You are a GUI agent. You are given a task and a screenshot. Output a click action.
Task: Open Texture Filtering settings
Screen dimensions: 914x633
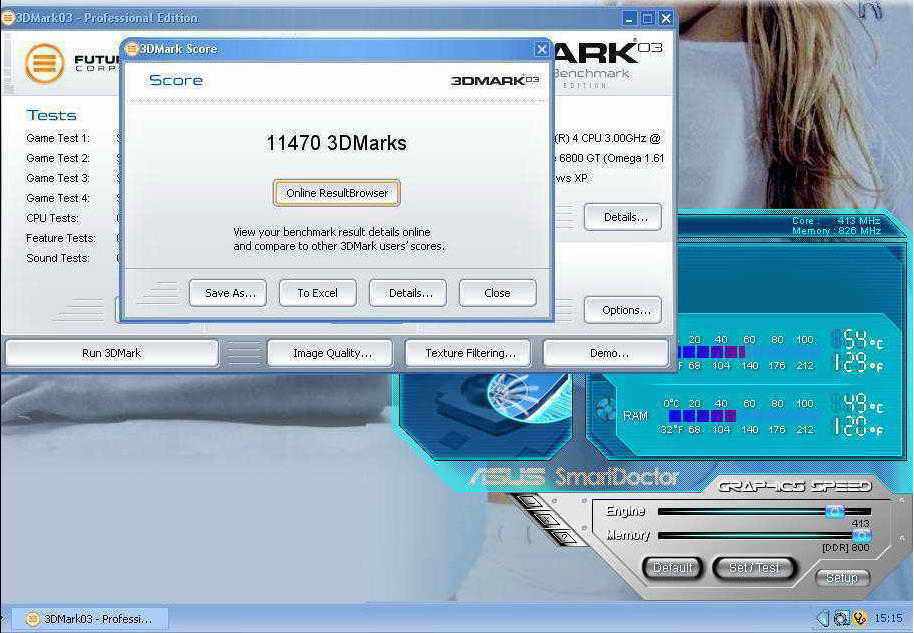(468, 353)
